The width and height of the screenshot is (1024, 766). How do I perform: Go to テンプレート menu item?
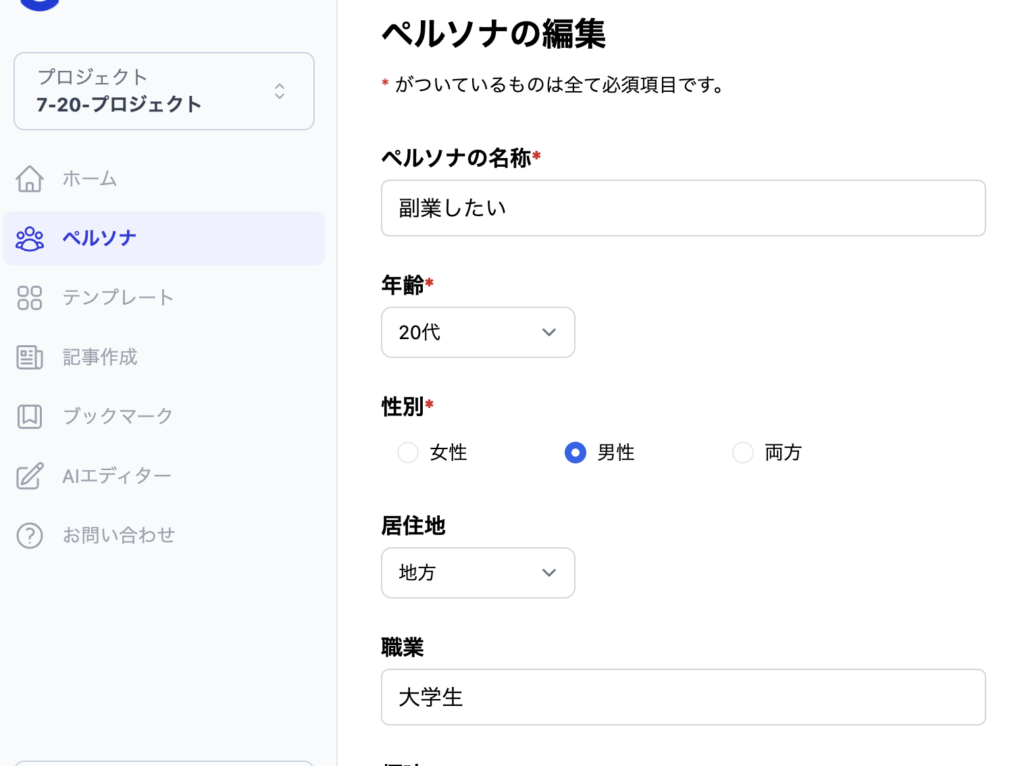pos(118,297)
